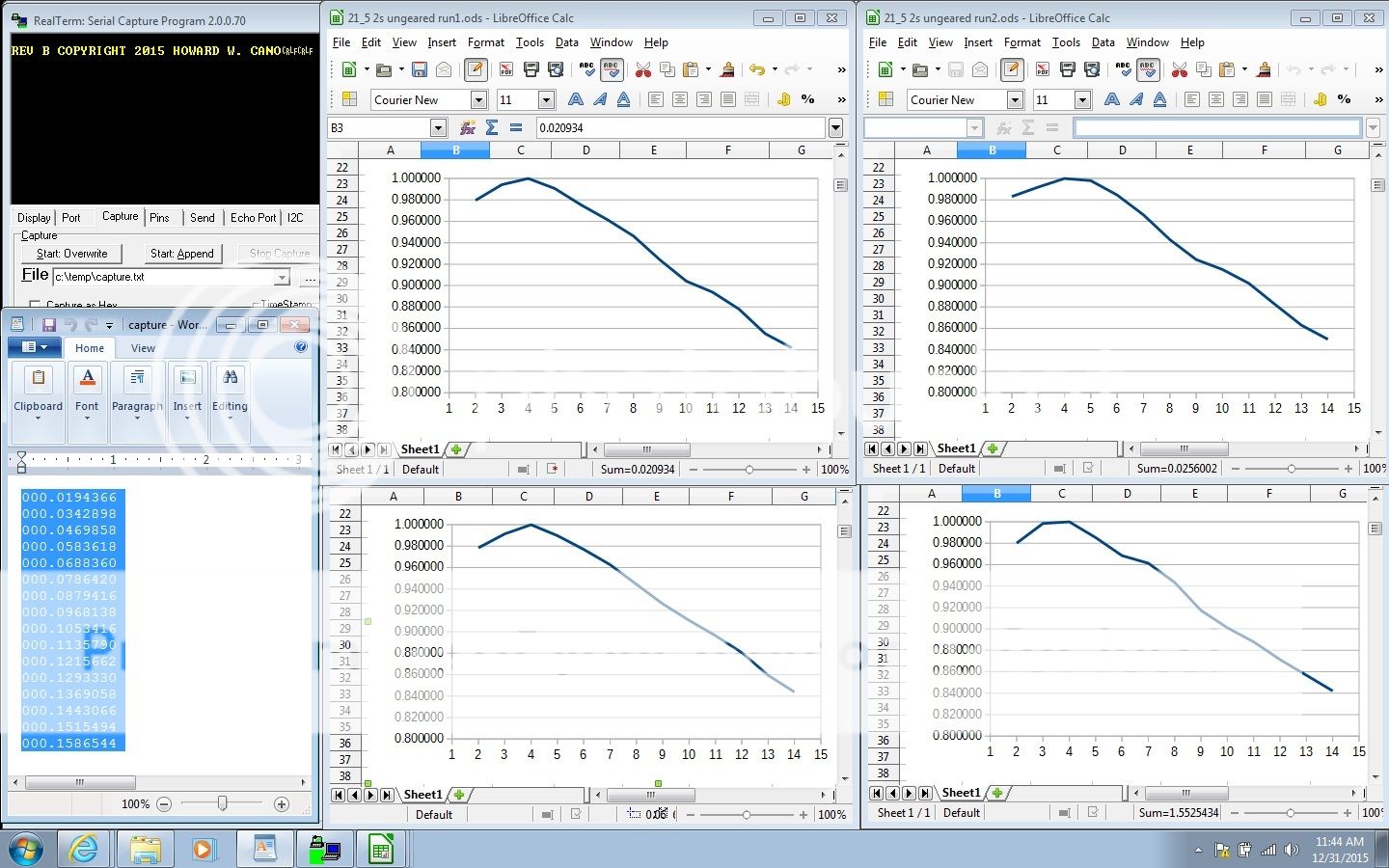Click Start: Append button in RealTerm
The height and width of the screenshot is (868, 1389).
(x=181, y=254)
